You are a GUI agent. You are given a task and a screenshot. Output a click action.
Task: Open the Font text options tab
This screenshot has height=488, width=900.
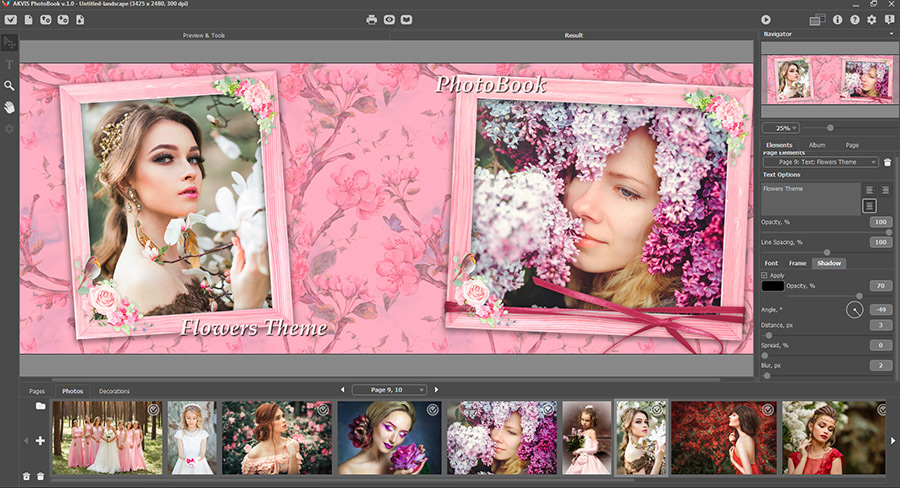click(x=771, y=263)
